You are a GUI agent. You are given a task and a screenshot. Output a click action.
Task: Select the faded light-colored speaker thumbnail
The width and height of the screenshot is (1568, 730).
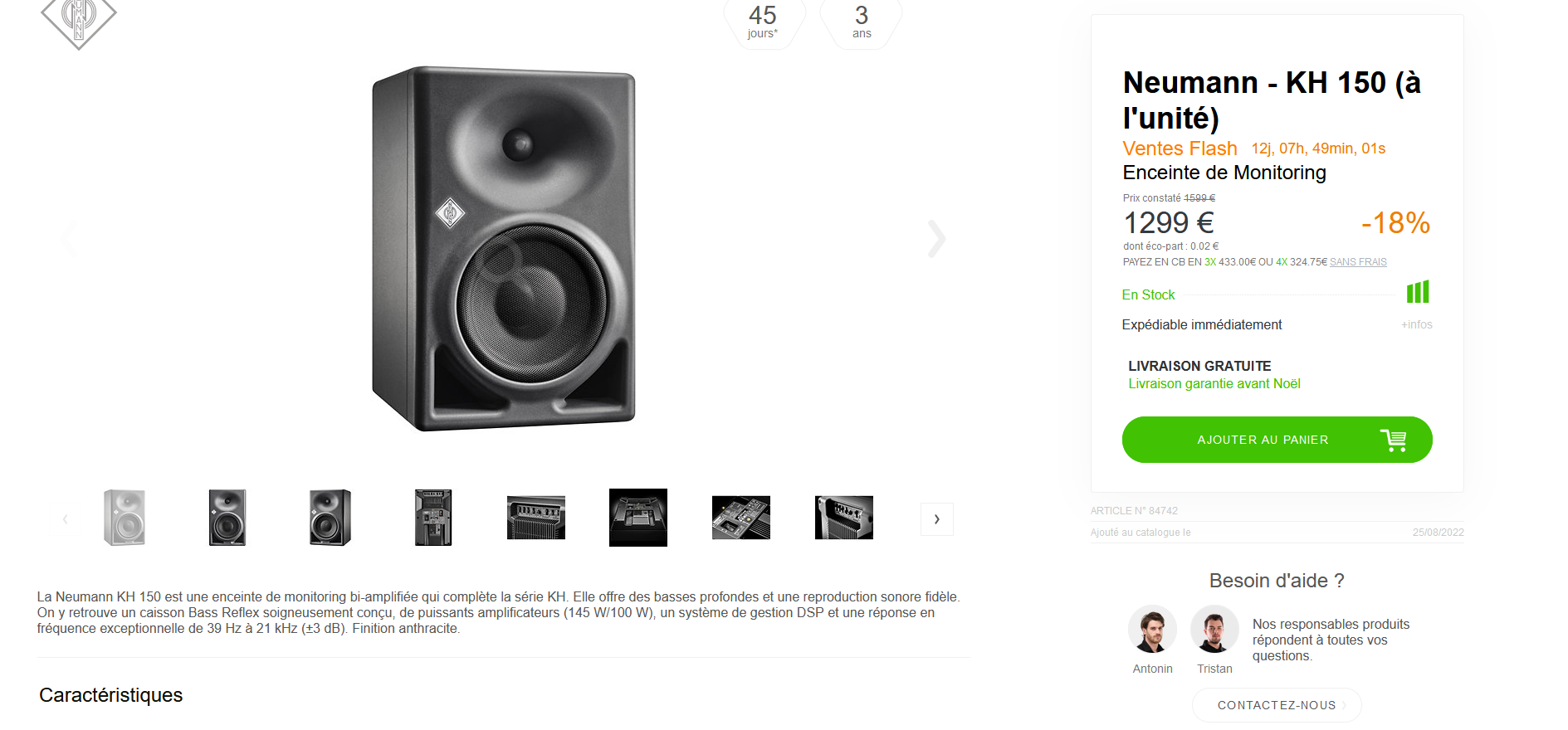(125, 518)
